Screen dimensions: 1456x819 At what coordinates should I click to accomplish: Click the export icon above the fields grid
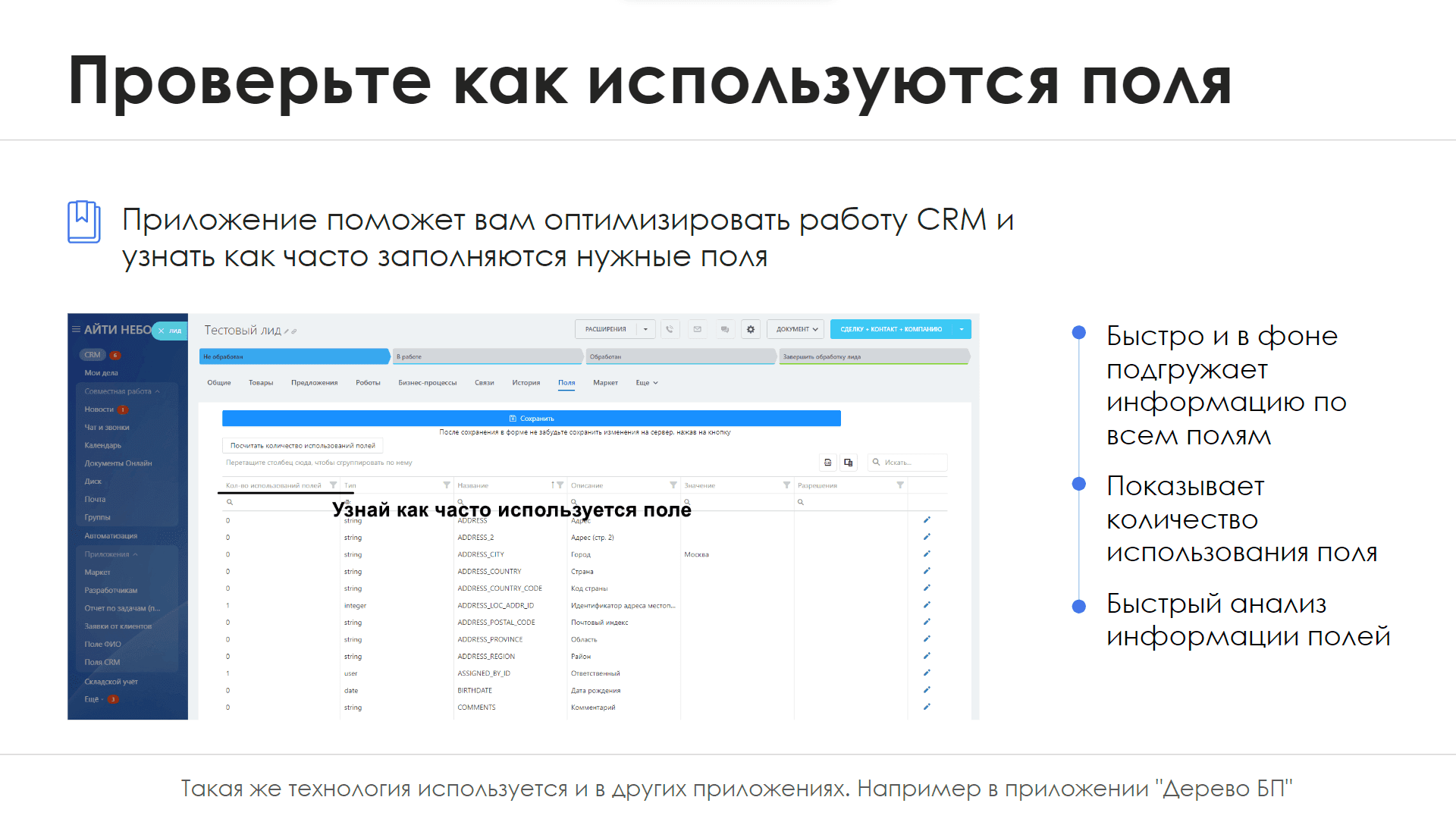point(828,463)
